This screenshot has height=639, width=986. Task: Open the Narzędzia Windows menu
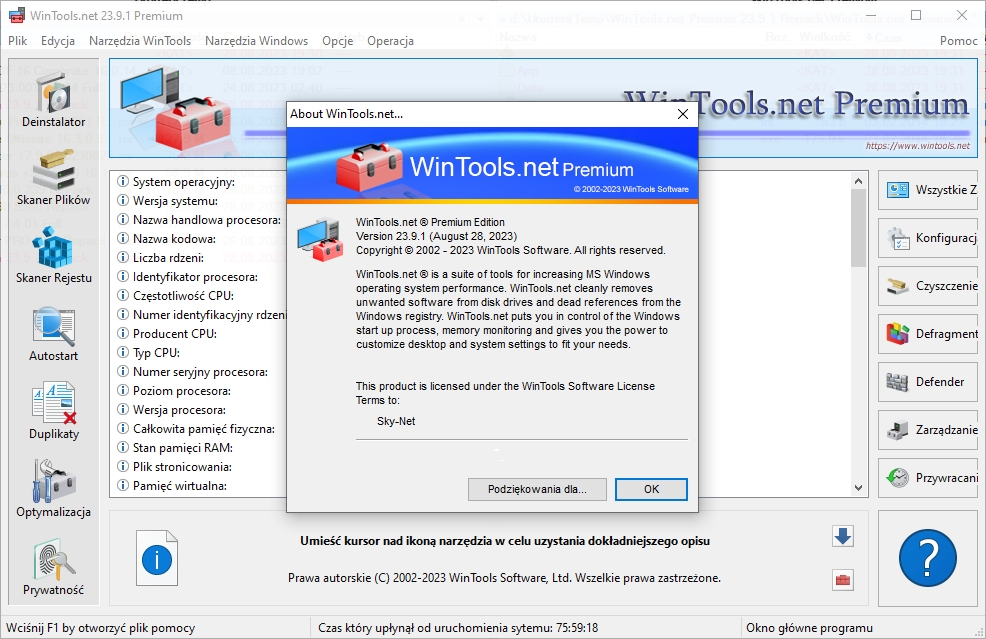pos(257,40)
